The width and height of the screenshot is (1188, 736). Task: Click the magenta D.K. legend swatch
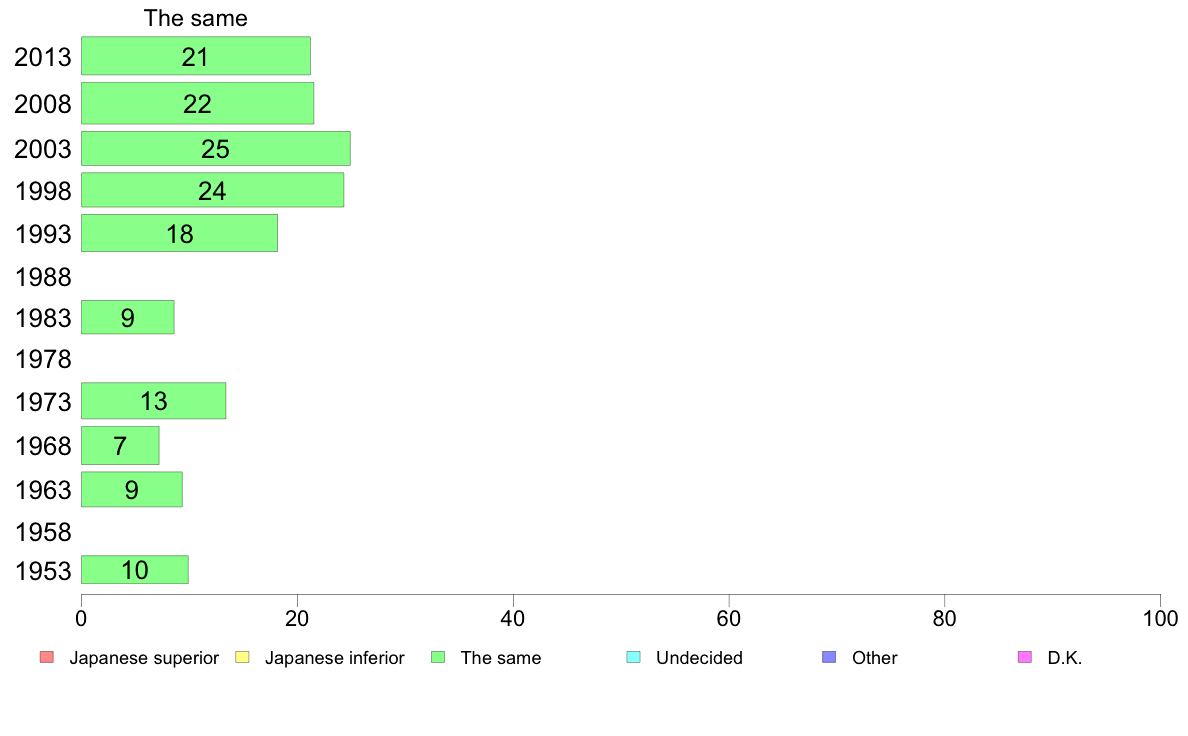(x=1025, y=657)
